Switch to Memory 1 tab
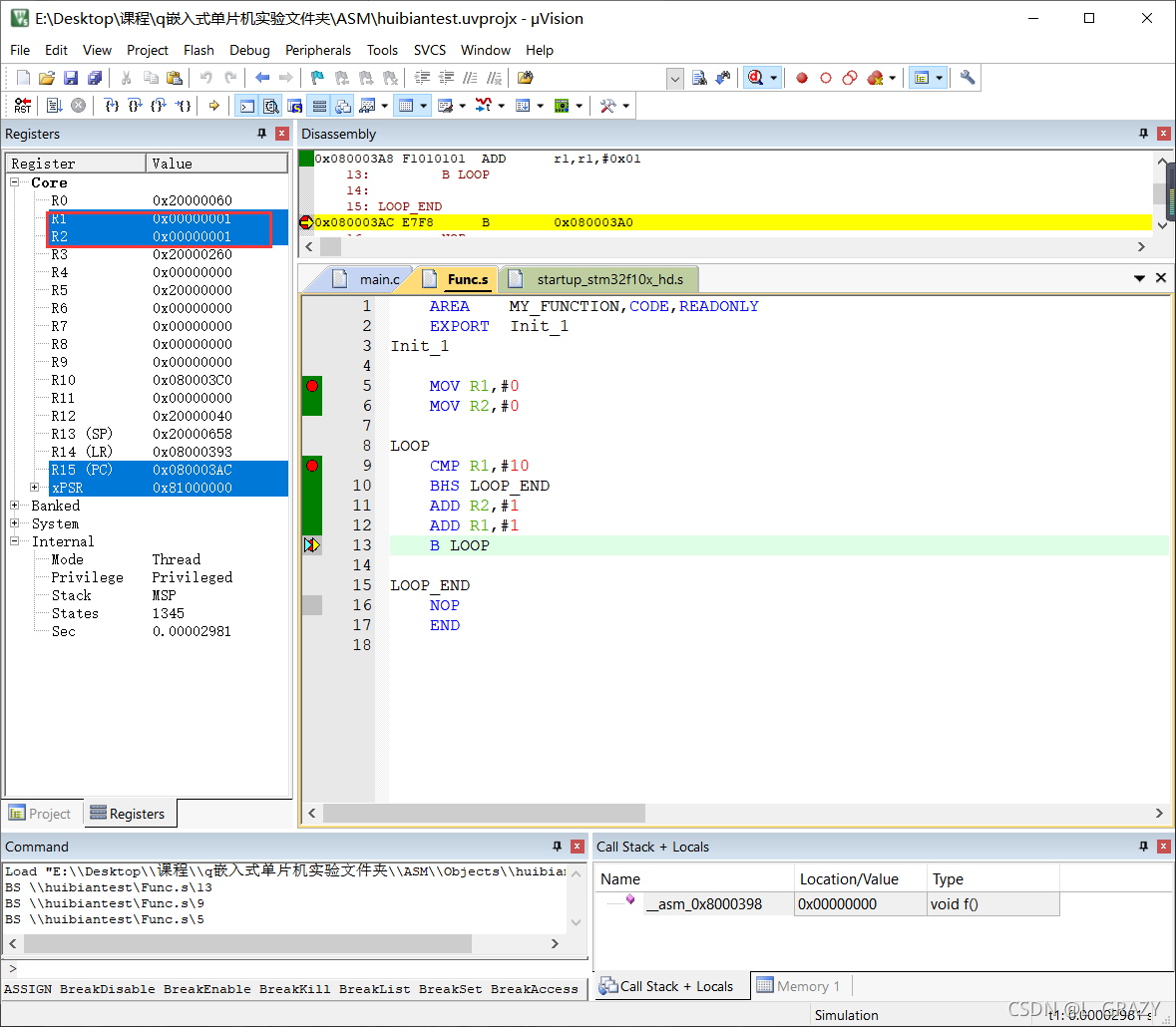This screenshot has height=1027, width=1176. 800,986
